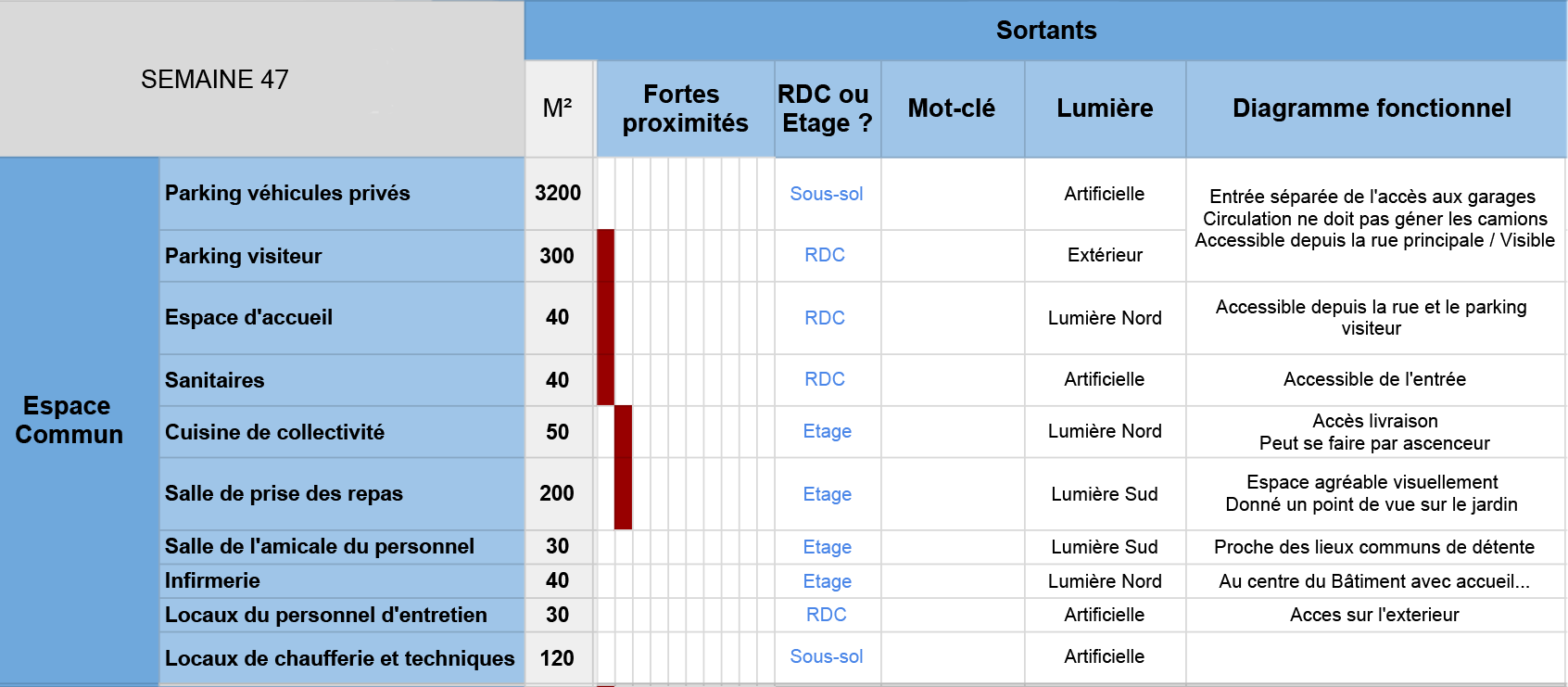Click the Fortes proximités column header

click(x=685, y=108)
